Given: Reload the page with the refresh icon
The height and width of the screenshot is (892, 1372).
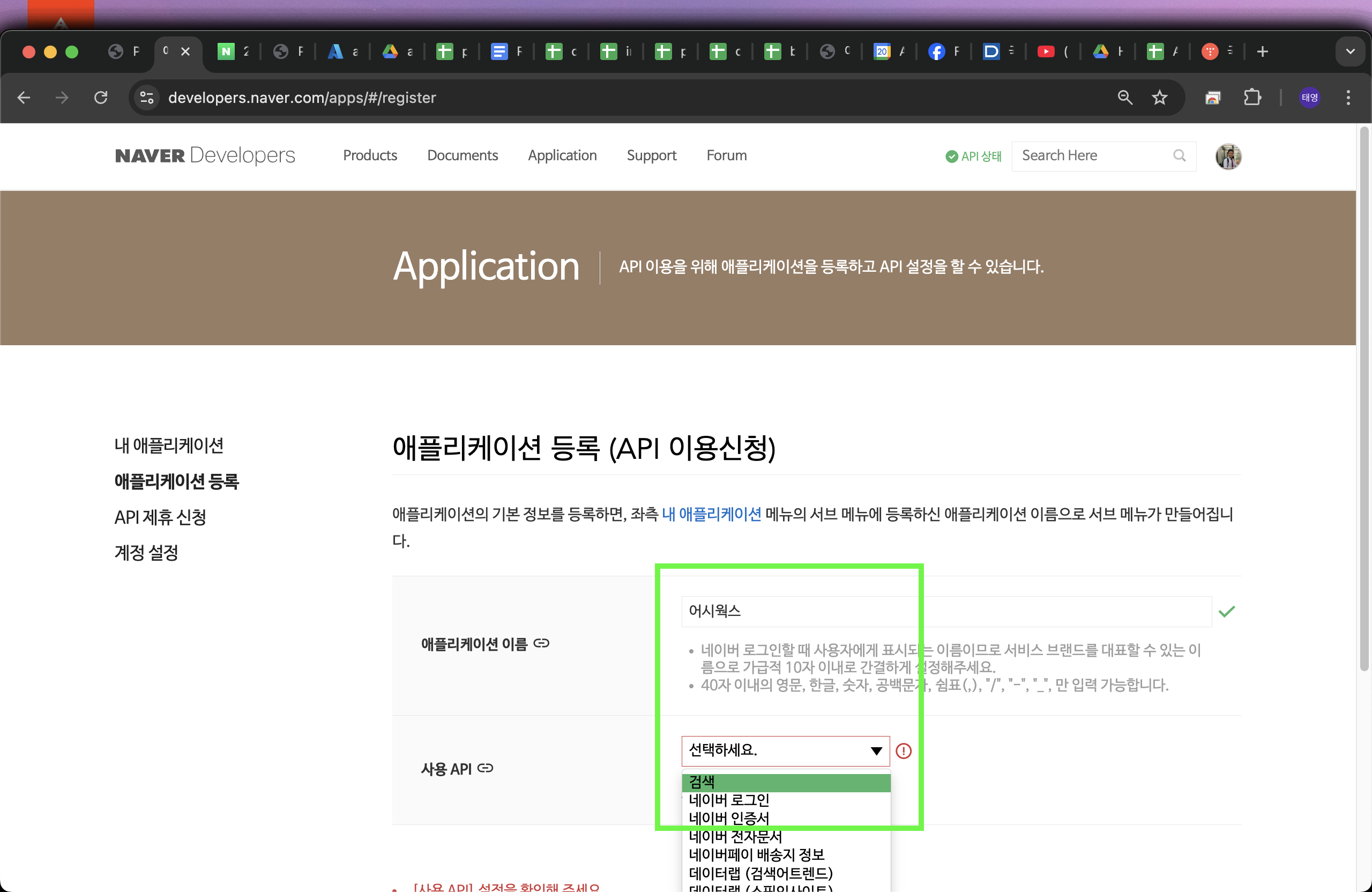Looking at the screenshot, I should pyautogui.click(x=101, y=98).
